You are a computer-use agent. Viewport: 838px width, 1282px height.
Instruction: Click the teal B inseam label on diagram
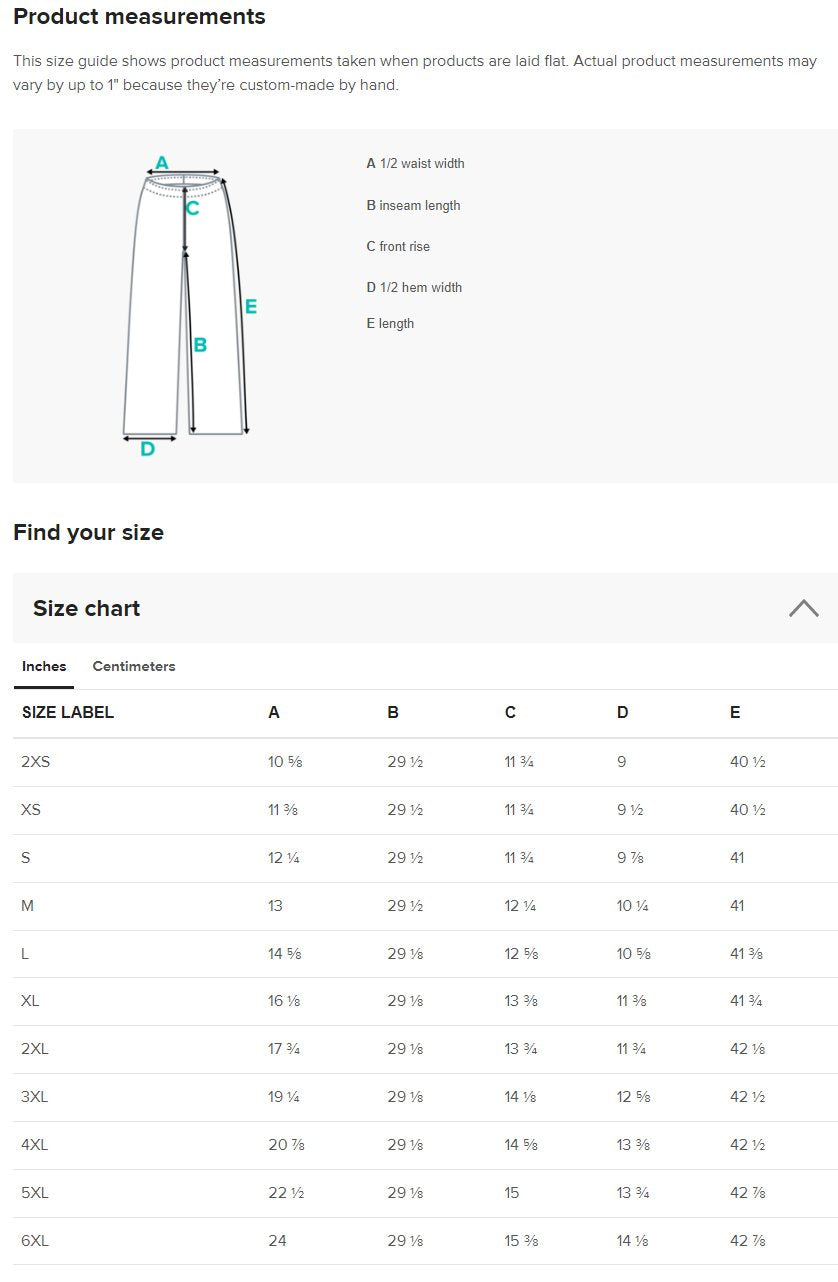pyautogui.click(x=200, y=345)
